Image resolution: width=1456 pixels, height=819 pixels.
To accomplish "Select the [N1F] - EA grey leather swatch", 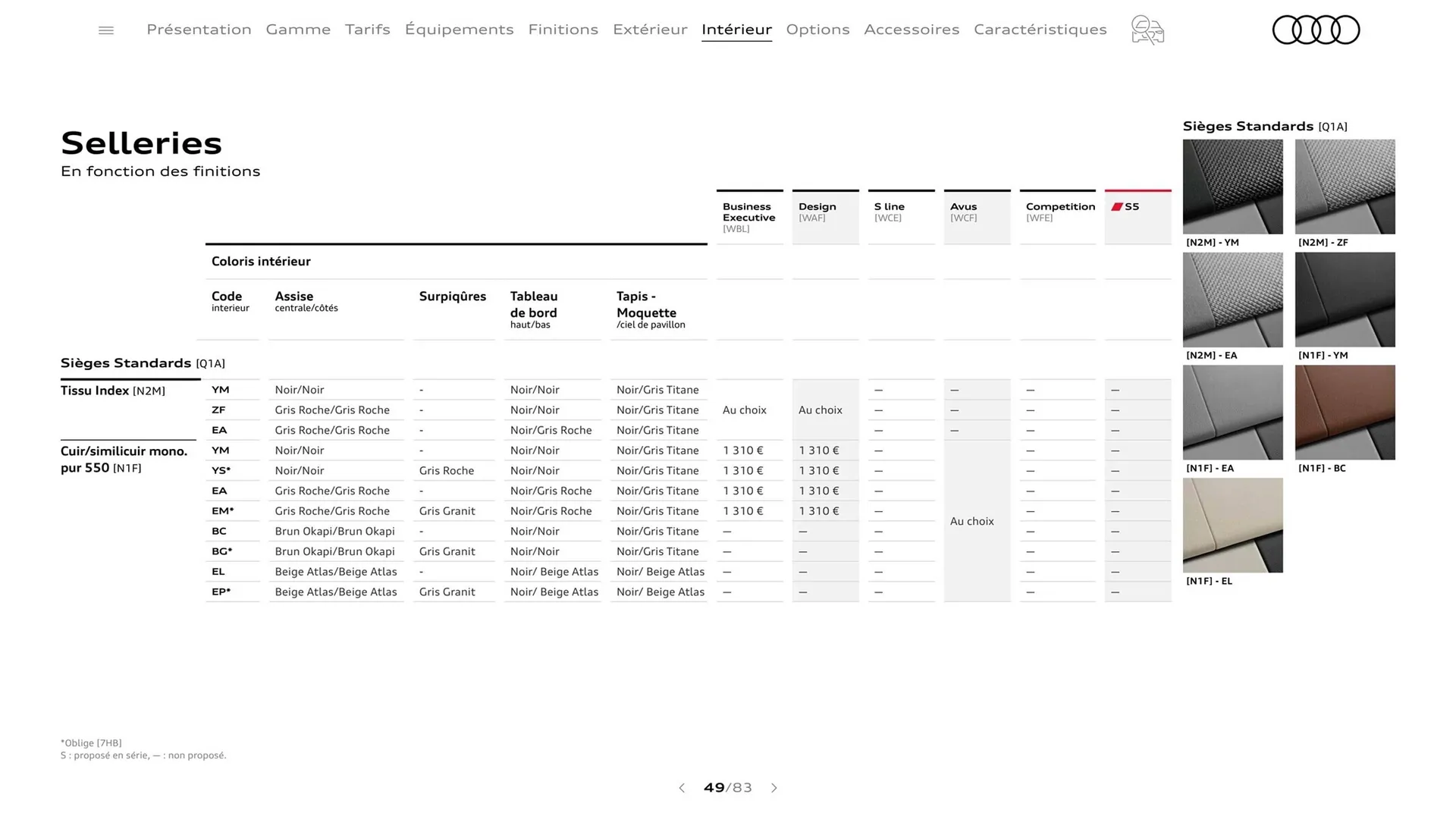I will [1233, 413].
